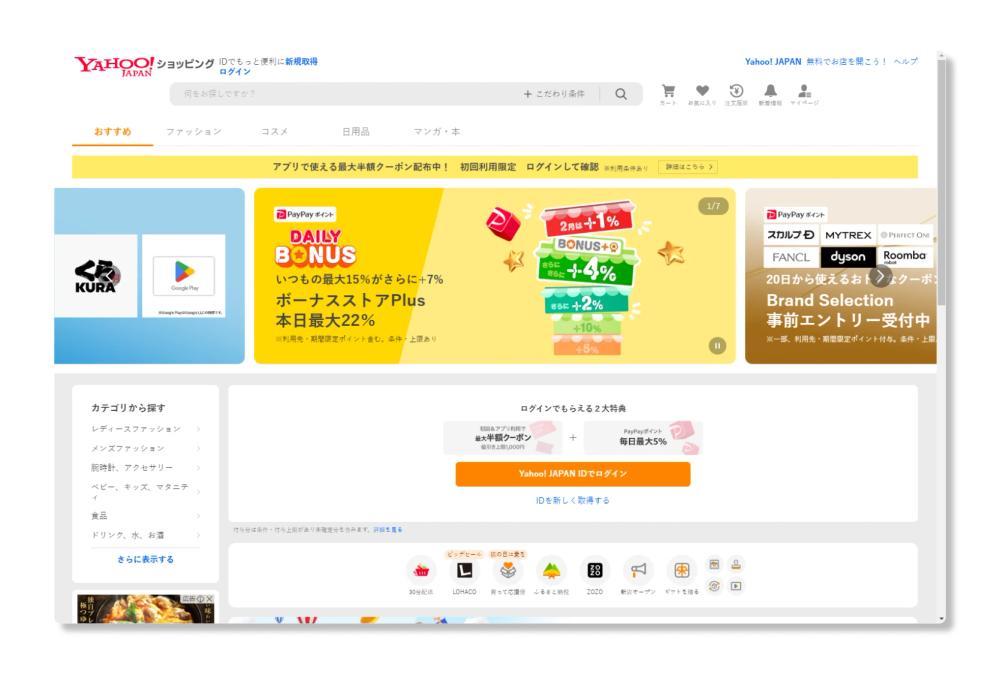Click the small stamp icon
1000x674 pixels.
pyautogui.click(x=736, y=564)
